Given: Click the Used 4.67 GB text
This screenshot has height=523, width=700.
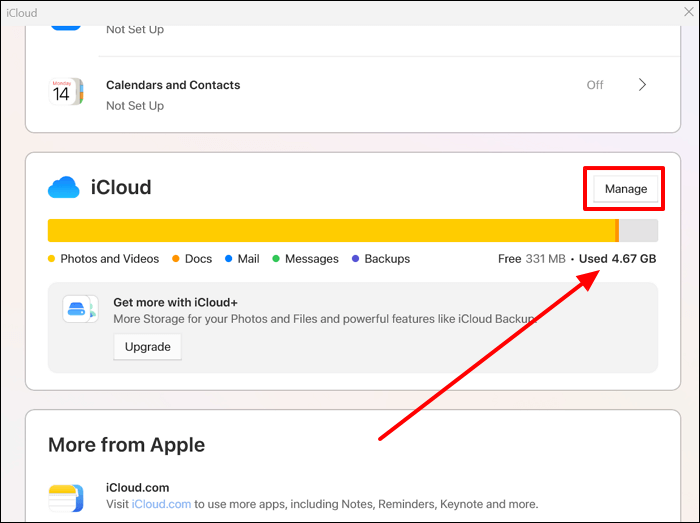Looking at the screenshot, I should (x=617, y=259).
